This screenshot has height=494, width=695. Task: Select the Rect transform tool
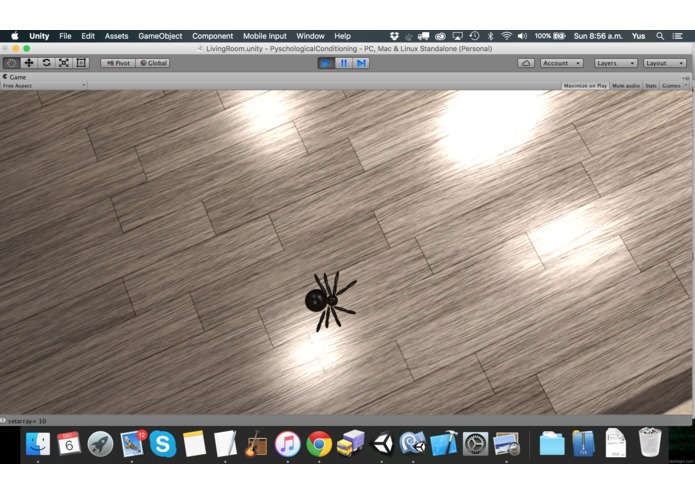(x=81, y=63)
